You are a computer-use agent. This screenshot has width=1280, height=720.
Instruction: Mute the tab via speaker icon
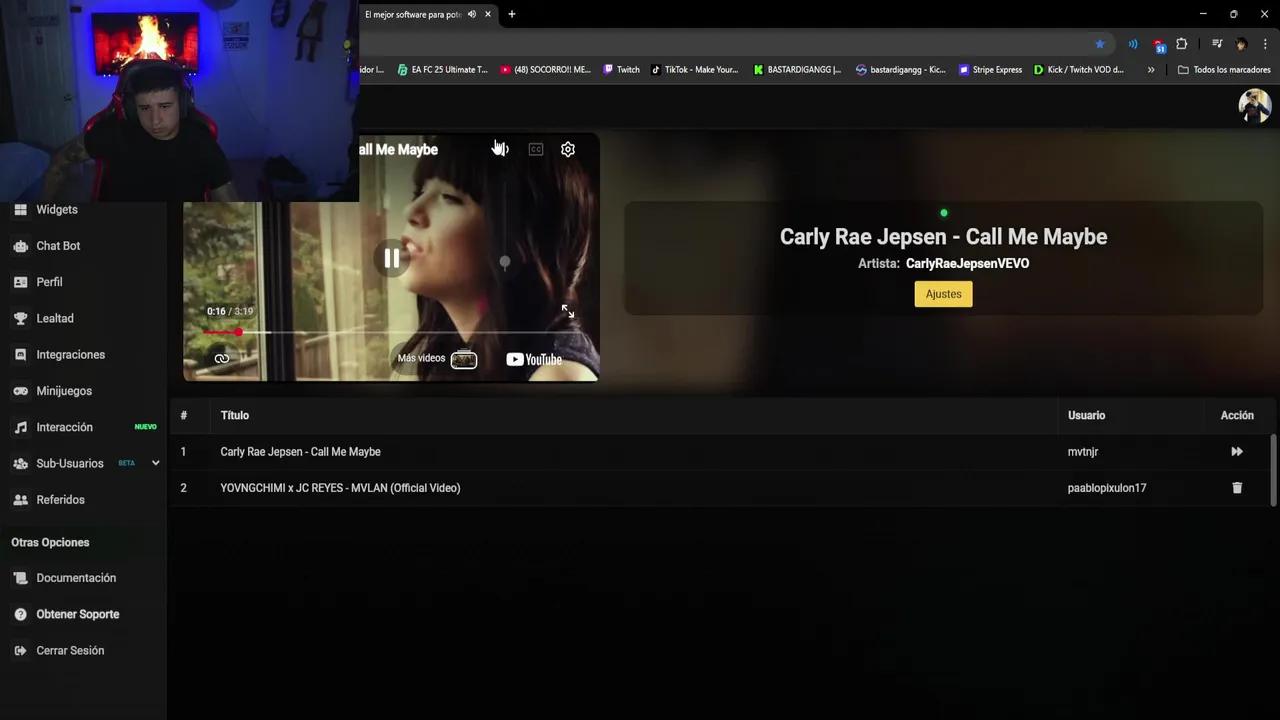[x=472, y=14]
